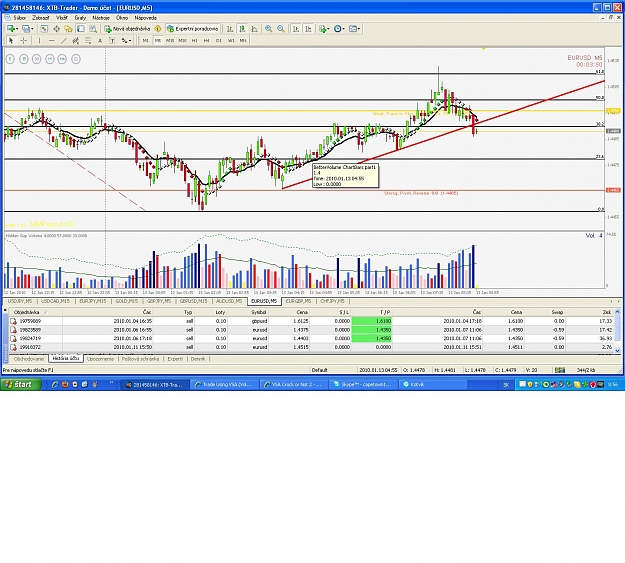
Task: Draw a horizontal line tool
Action: coord(51,40)
